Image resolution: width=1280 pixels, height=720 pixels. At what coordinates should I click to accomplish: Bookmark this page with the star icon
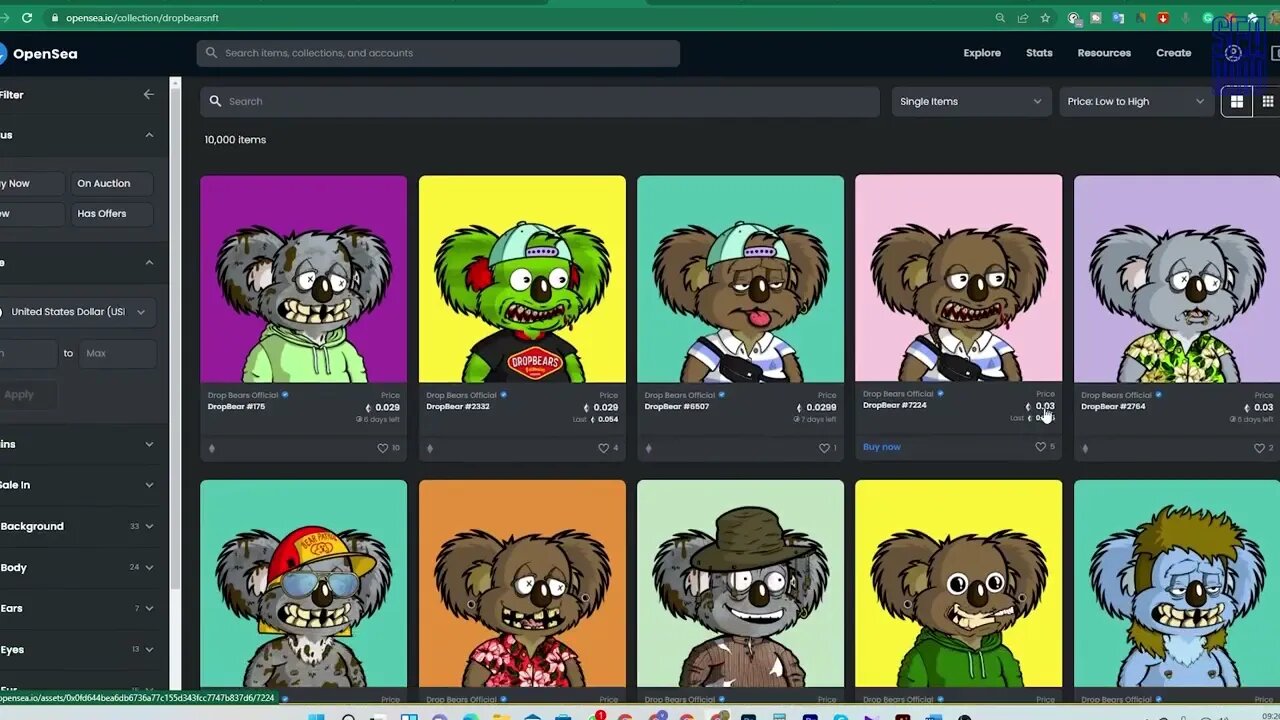tap(1045, 18)
